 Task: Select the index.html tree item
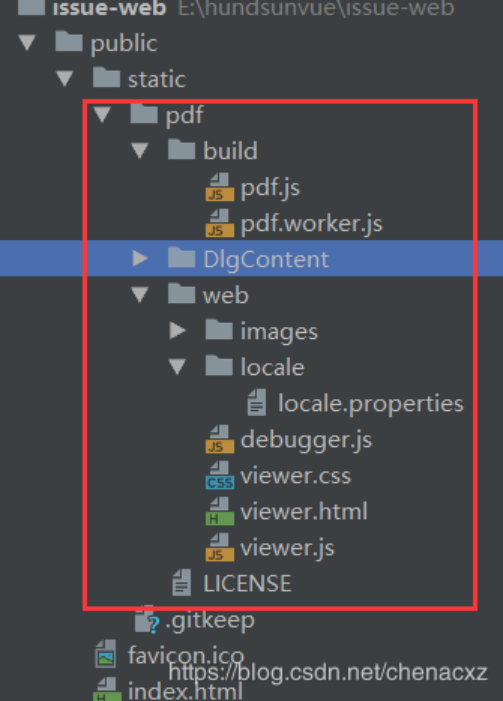click(168, 689)
